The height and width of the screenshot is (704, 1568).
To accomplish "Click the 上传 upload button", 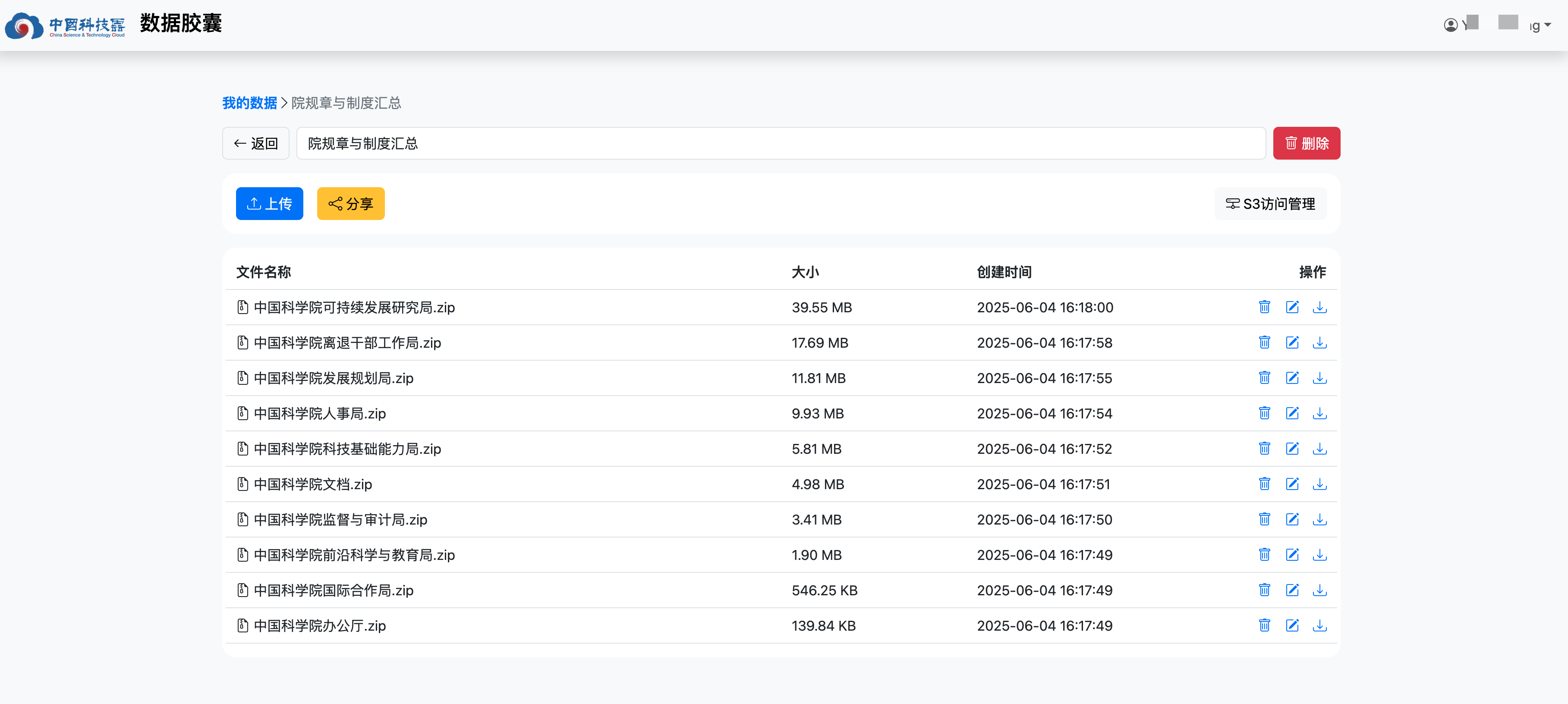I will 269,204.
